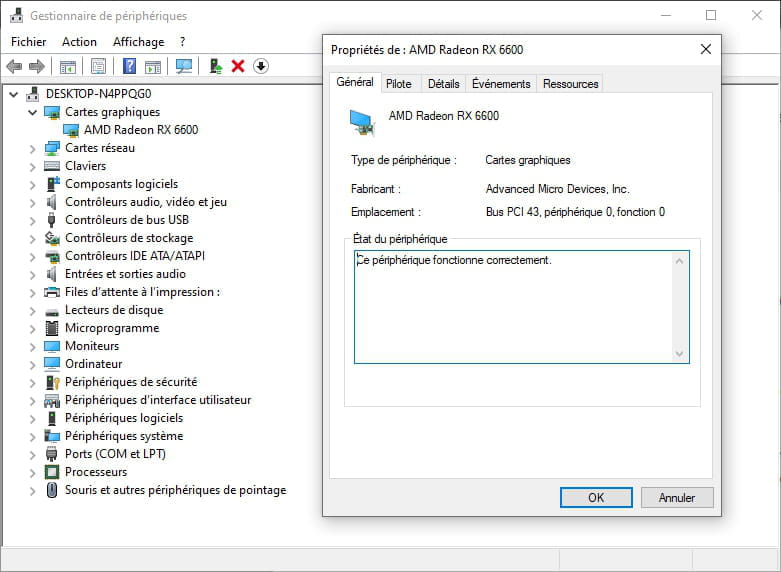Click the Périphériques de sécurité key icon
Screen dimensions: 781x572
pyautogui.click(x=52, y=382)
